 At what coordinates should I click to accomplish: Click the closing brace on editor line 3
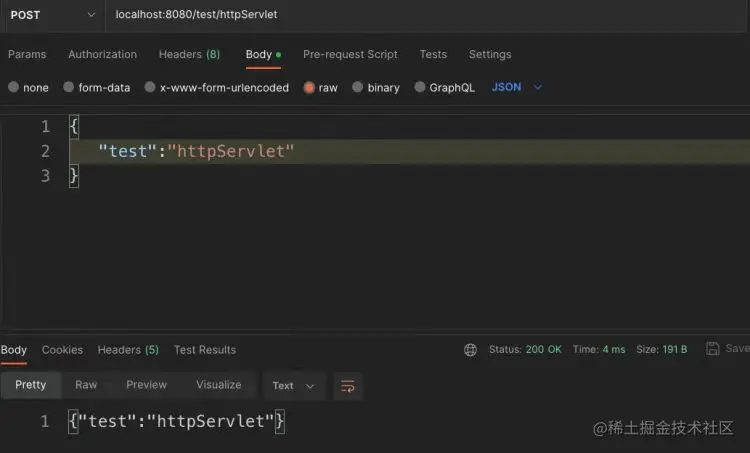point(74,176)
